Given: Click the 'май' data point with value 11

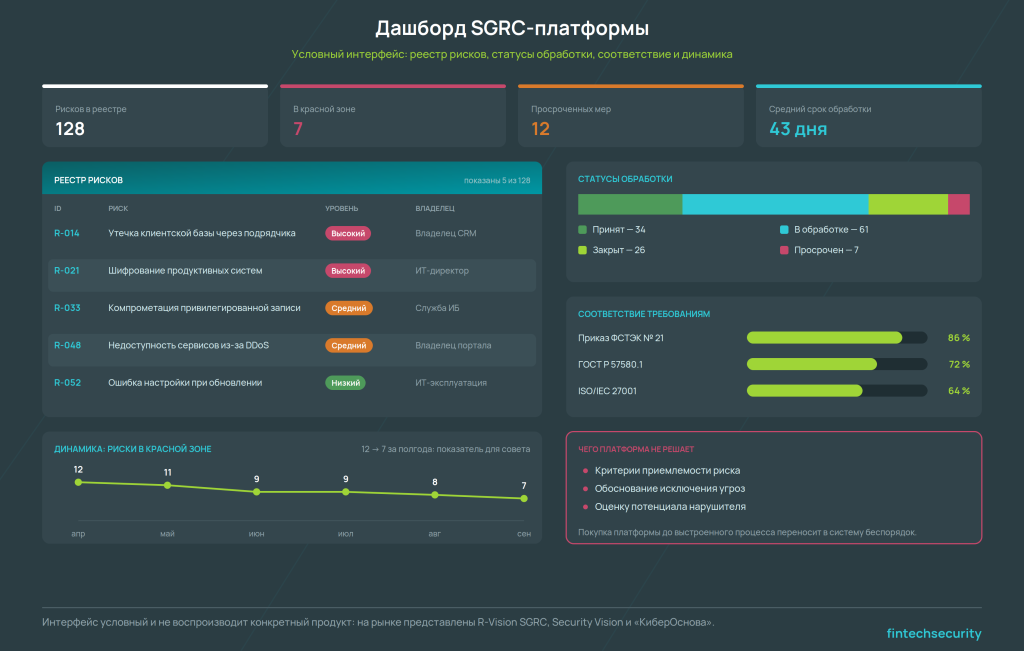Looking at the screenshot, I should point(167,485).
